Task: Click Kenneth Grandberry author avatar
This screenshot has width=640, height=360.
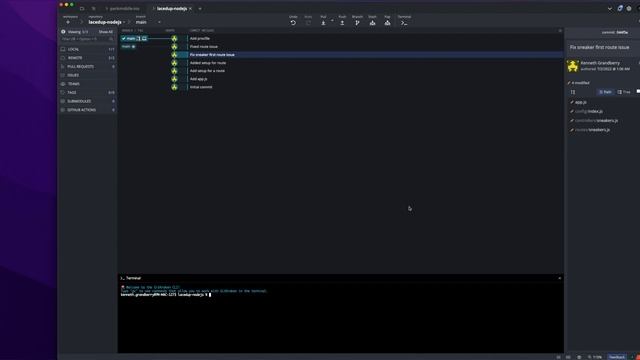Action: (x=573, y=66)
